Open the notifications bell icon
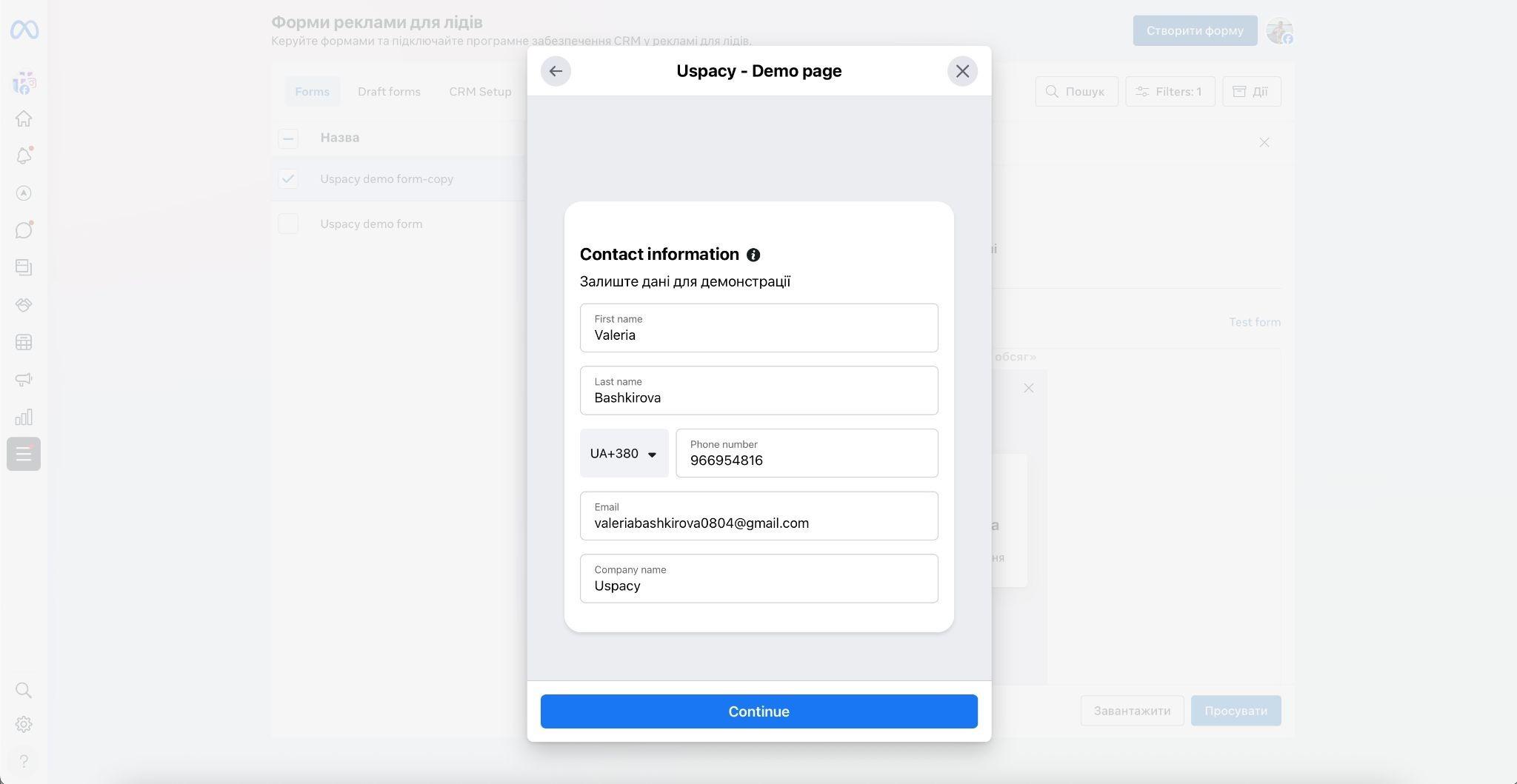The image size is (1517, 784). pyautogui.click(x=24, y=155)
